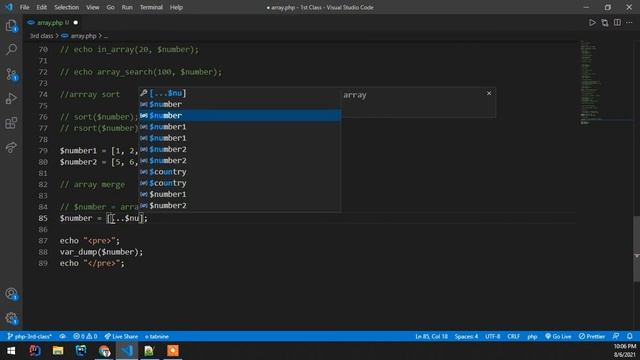
Task: Open the View menu
Action: (x=93, y=7)
